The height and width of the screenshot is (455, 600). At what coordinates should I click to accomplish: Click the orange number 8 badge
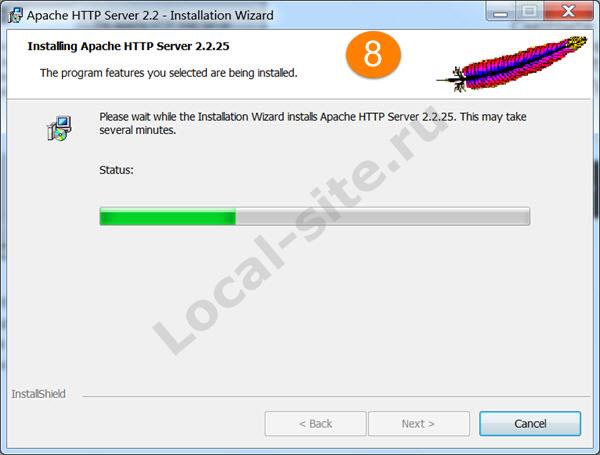point(373,55)
